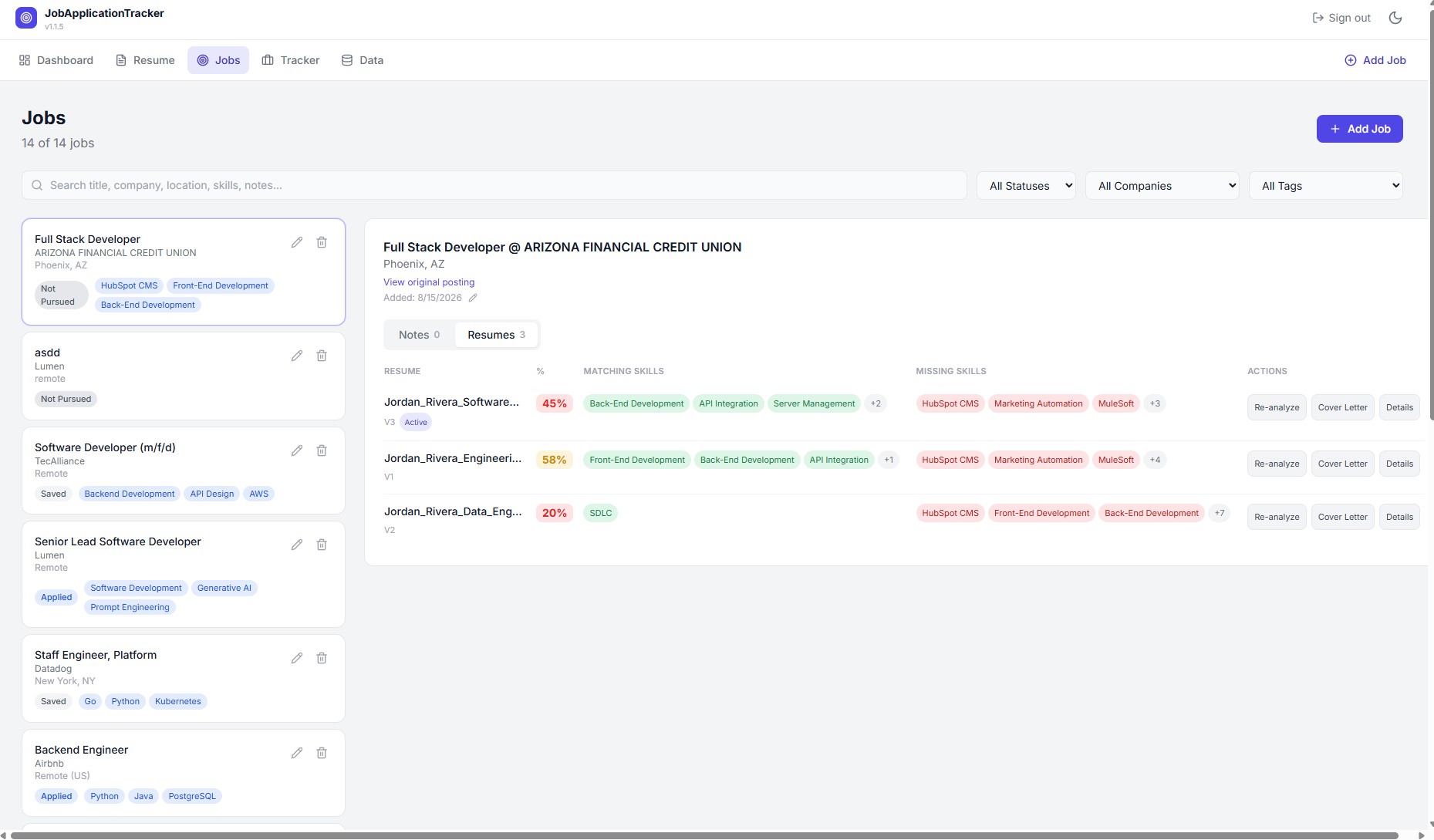Switch to the Notes tab

point(419,335)
